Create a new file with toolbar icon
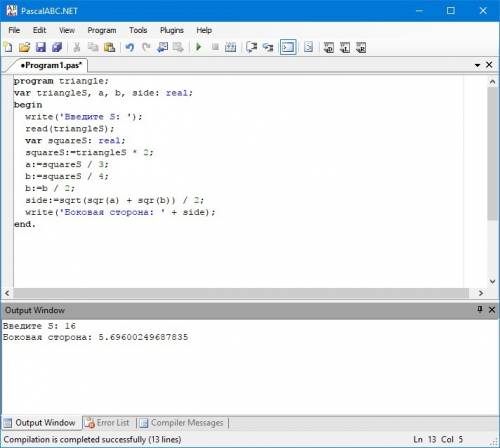500x448 pixels. [x=8, y=47]
